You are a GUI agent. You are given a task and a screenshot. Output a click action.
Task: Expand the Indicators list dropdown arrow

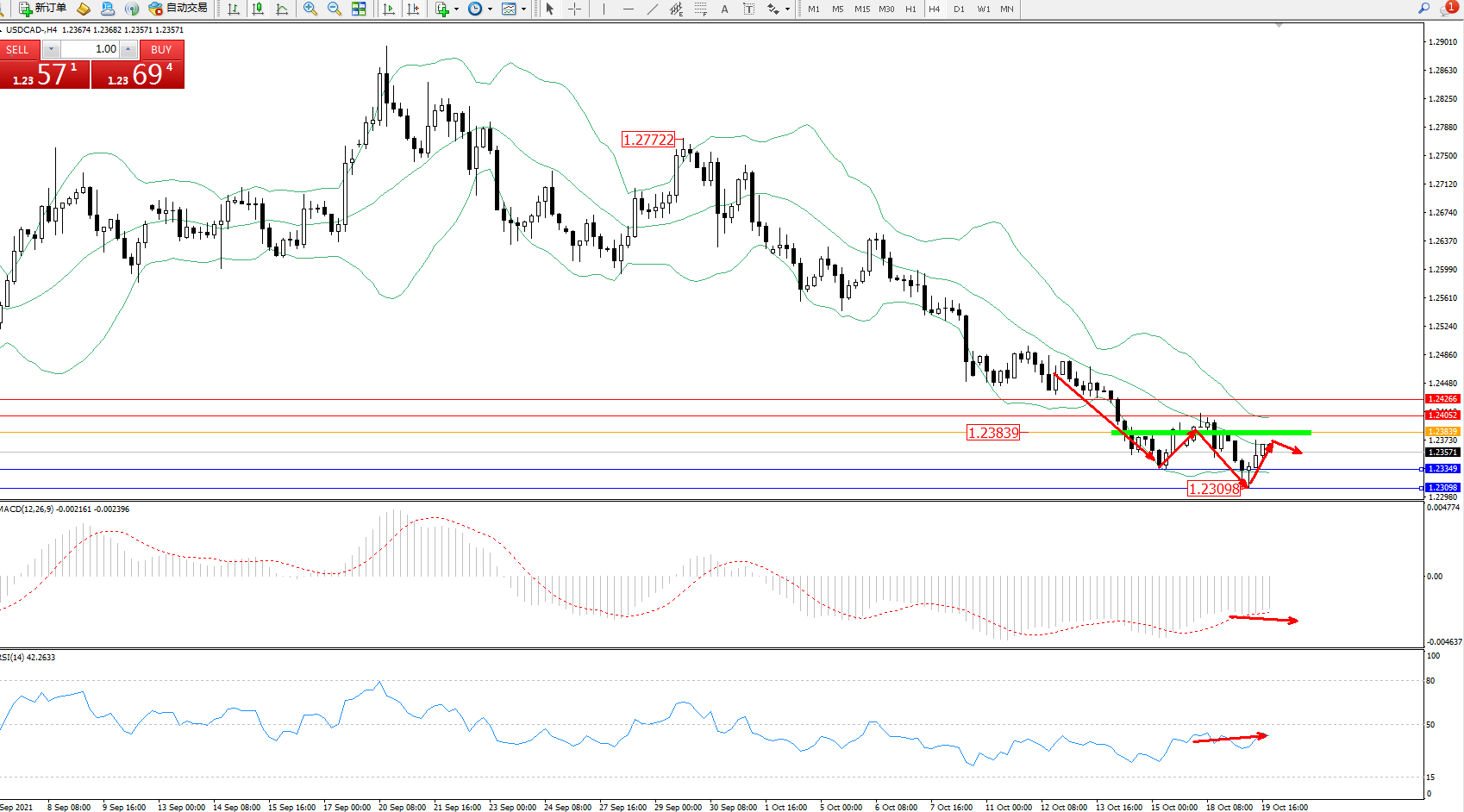point(456,9)
